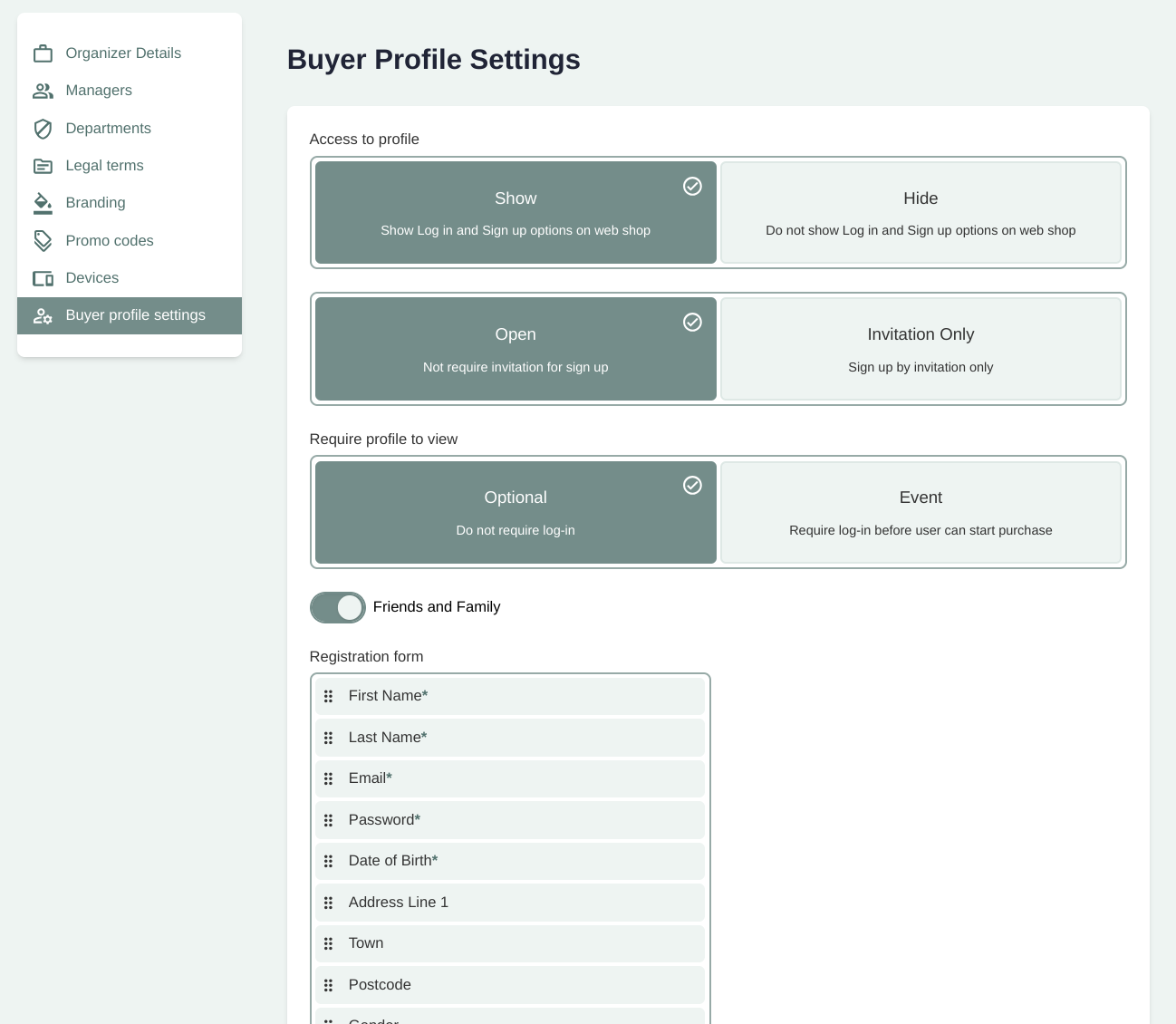The width and height of the screenshot is (1176, 1024).
Task: Click the Buyer profile settings user-gear icon
Action: 43,315
